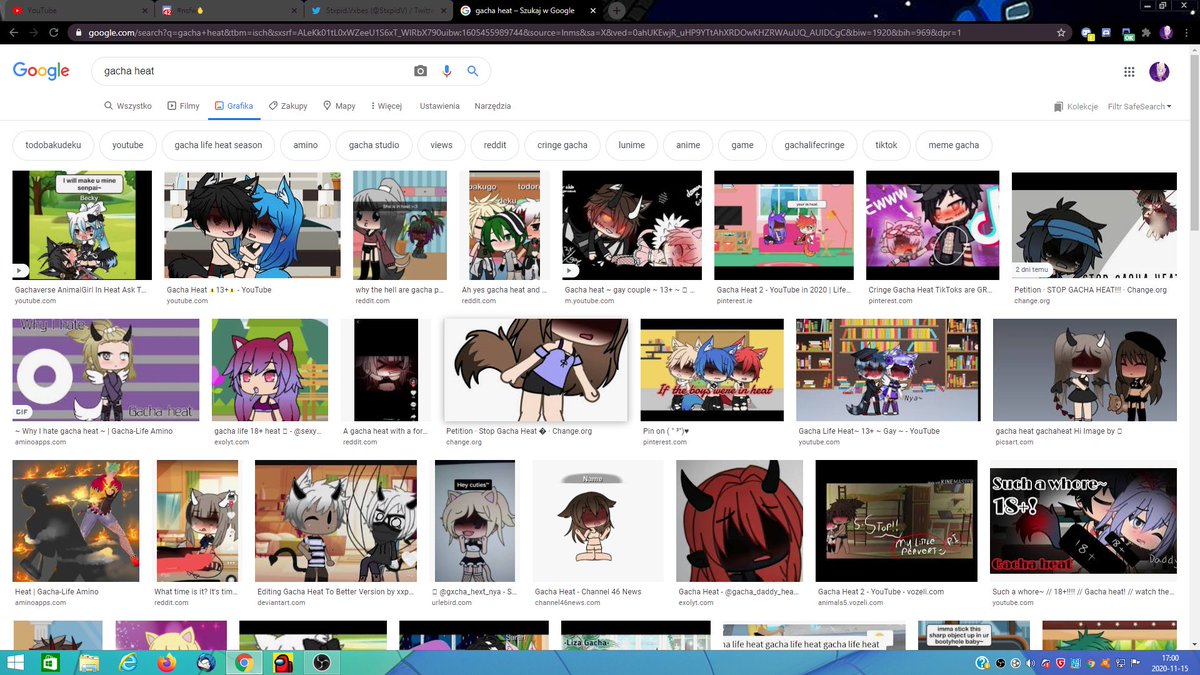1200x675 pixels.
Task: Filter by the views chip
Action: (x=441, y=145)
